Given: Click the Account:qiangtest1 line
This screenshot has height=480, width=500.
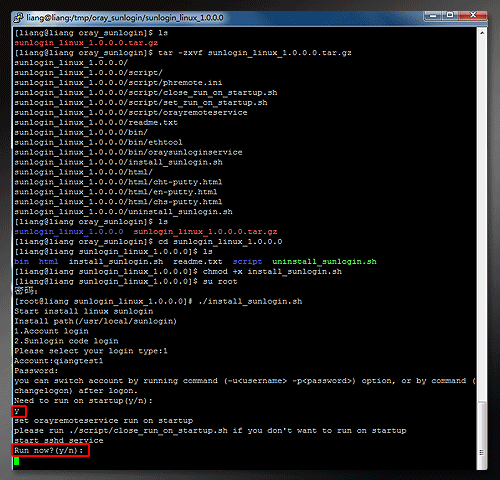Looking at the screenshot, I should coord(59,361).
